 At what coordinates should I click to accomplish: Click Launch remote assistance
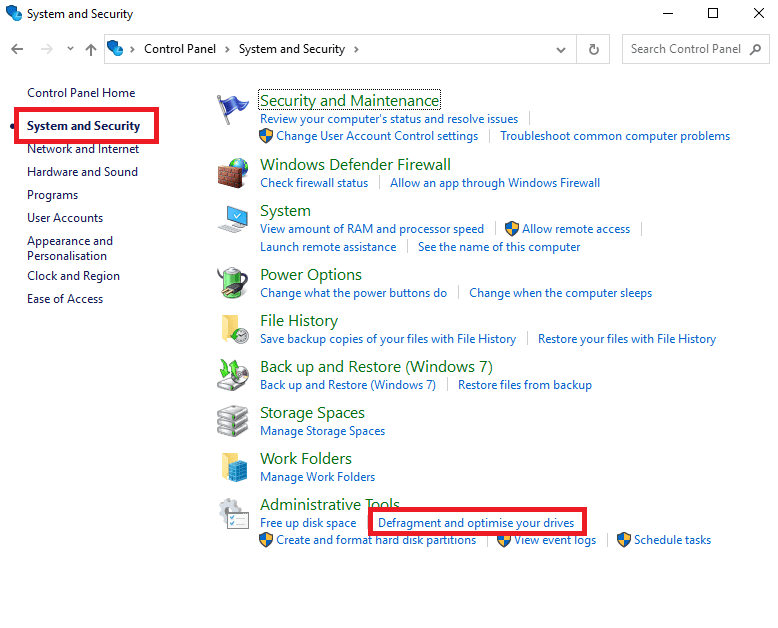point(328,247)
